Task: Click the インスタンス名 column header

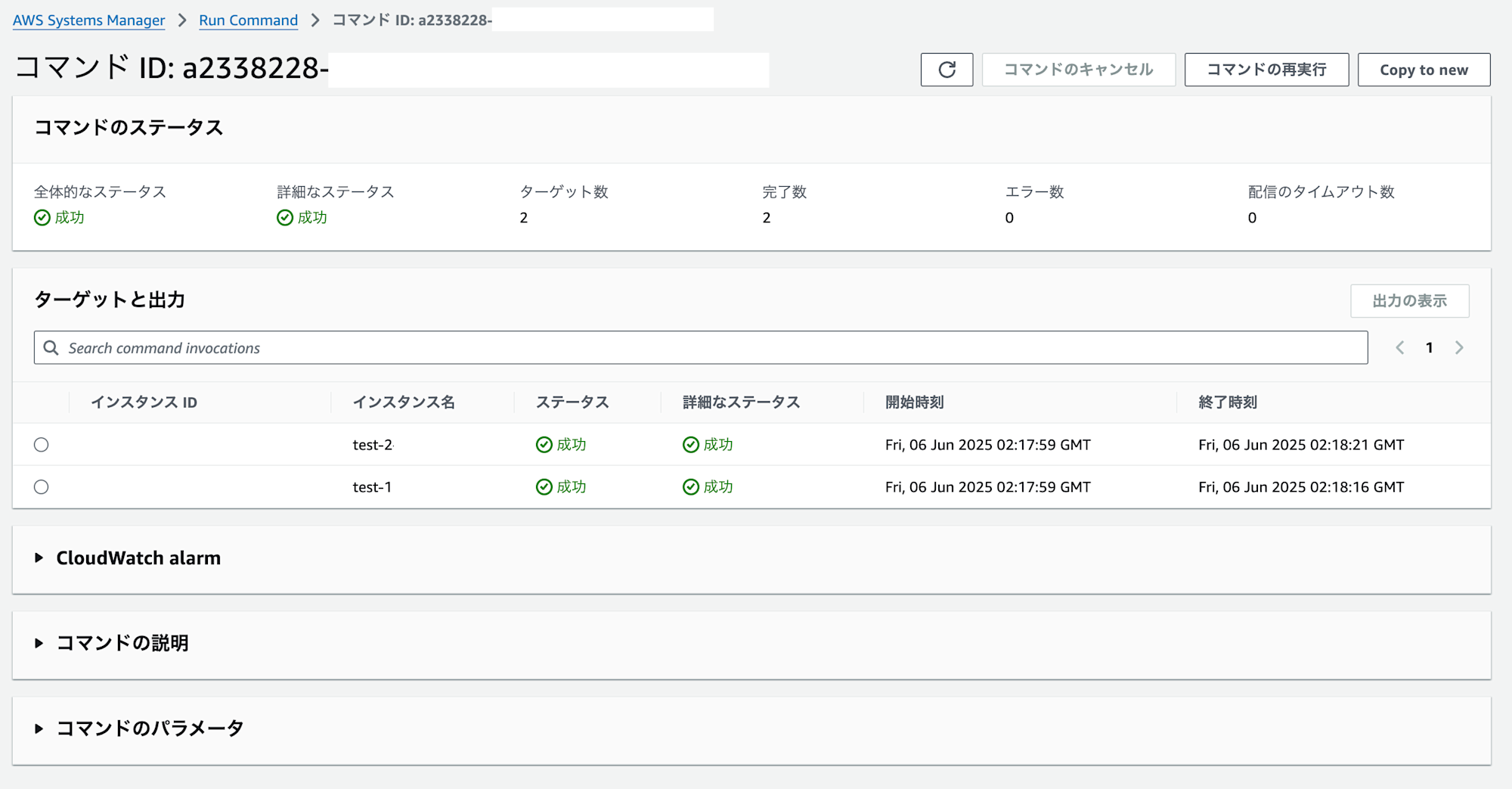Action: 404,402
